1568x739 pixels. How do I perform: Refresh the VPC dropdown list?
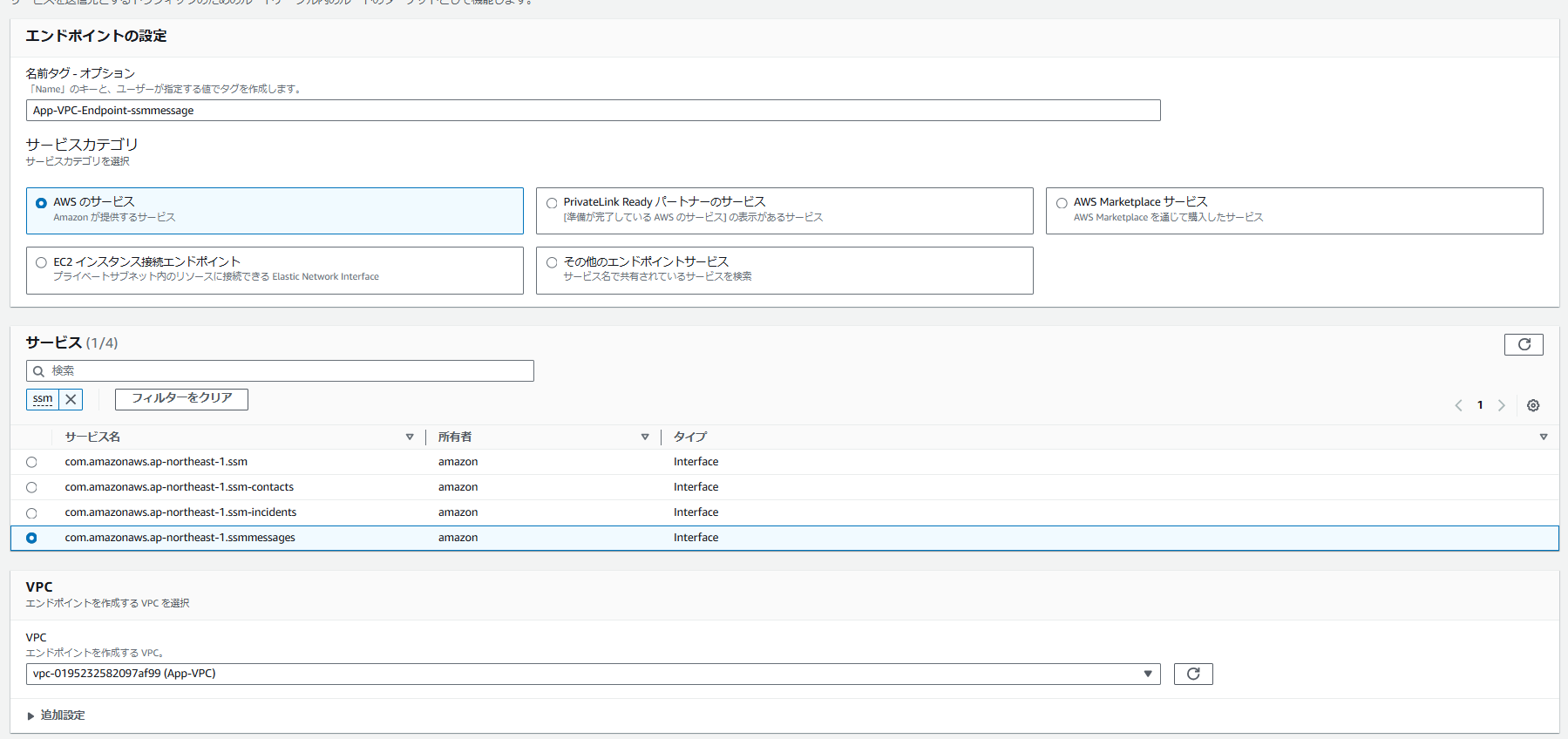tap(1193, 674)
